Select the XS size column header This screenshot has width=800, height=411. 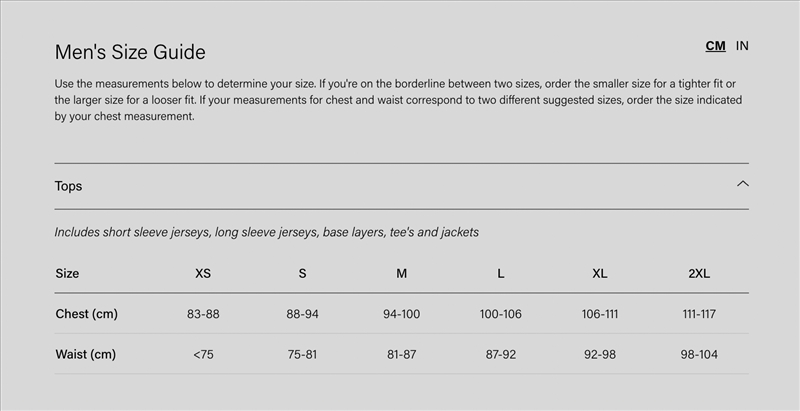[203, 273]
